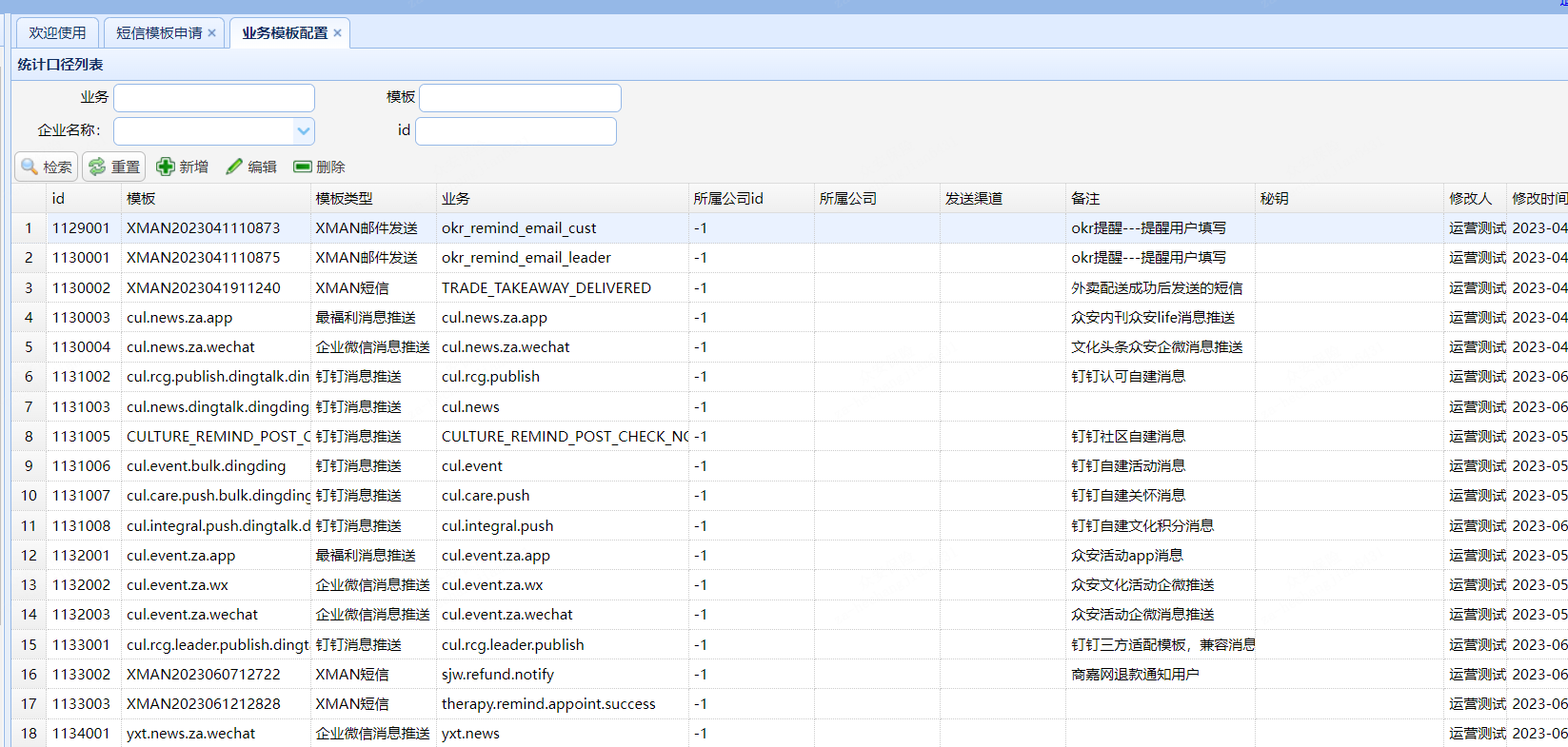
Task: Sort by the id column header
Action: (x=84, y=198)
